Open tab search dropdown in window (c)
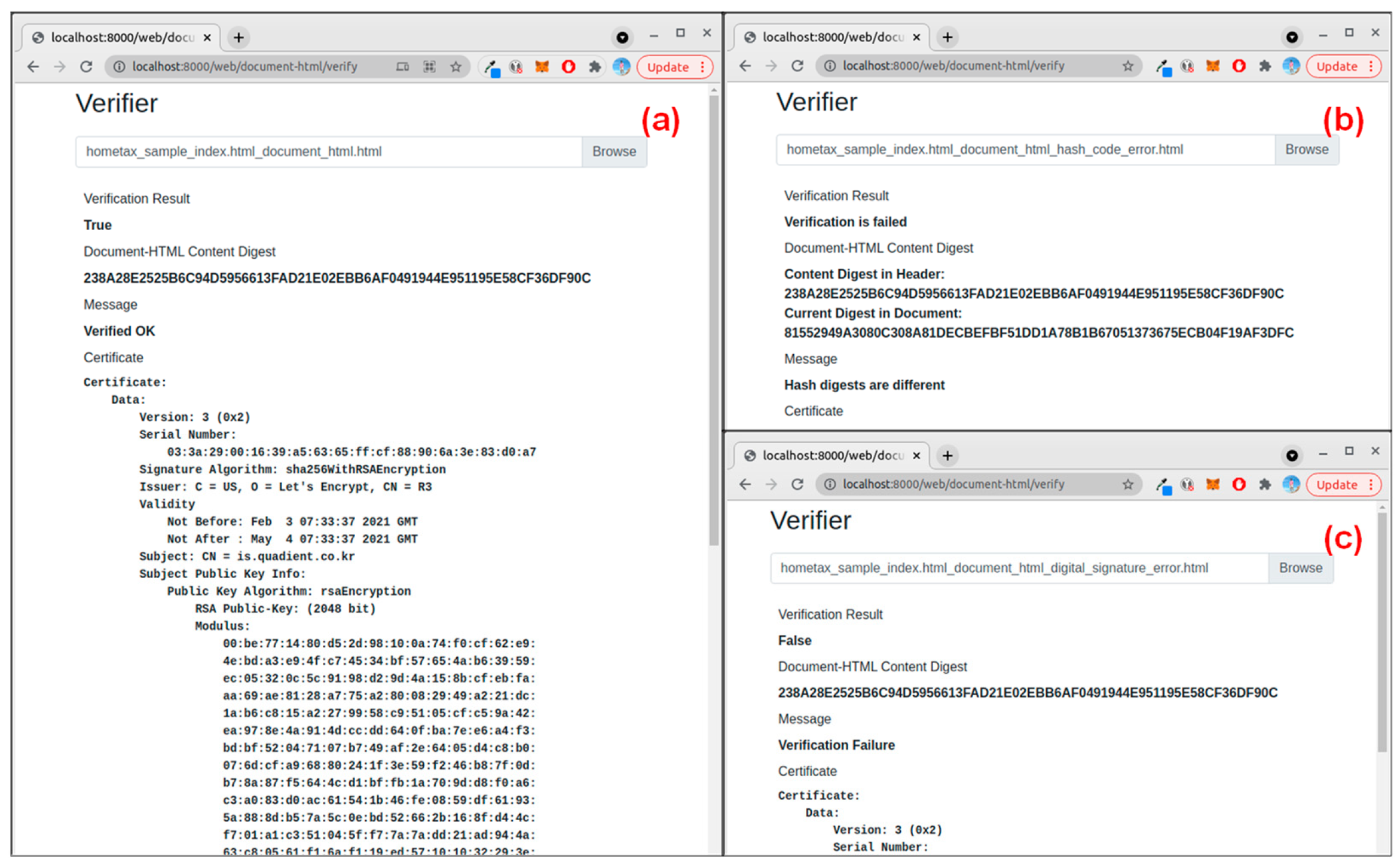 click(x=1291, y=456)
